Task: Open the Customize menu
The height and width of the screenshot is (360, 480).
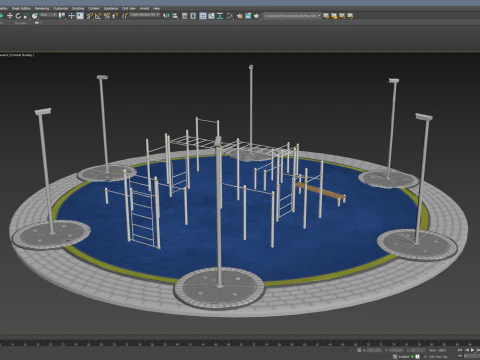Action: 60,8
